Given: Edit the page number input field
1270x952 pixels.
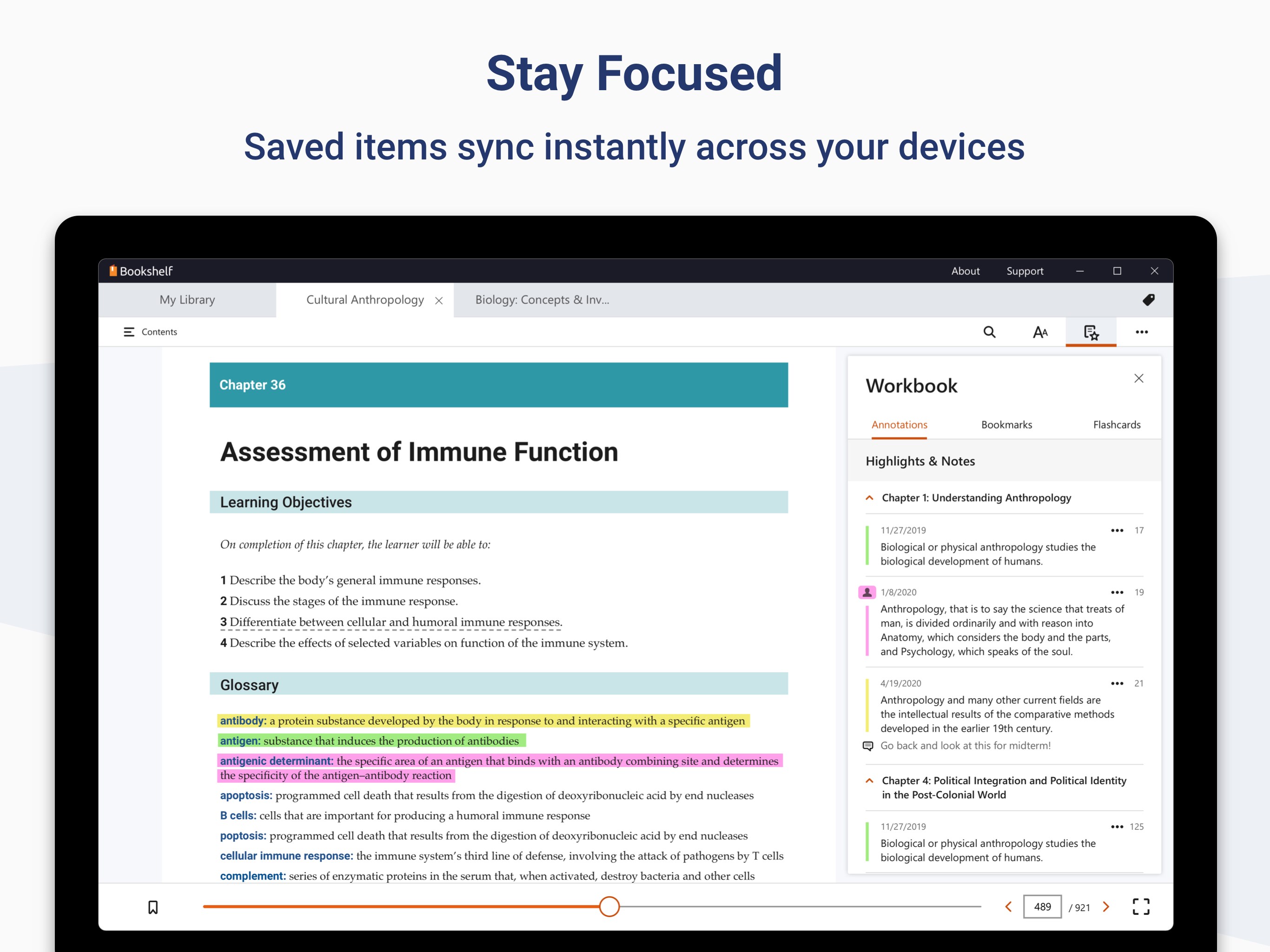Looking at the screenshot, I should (1042, 906).
